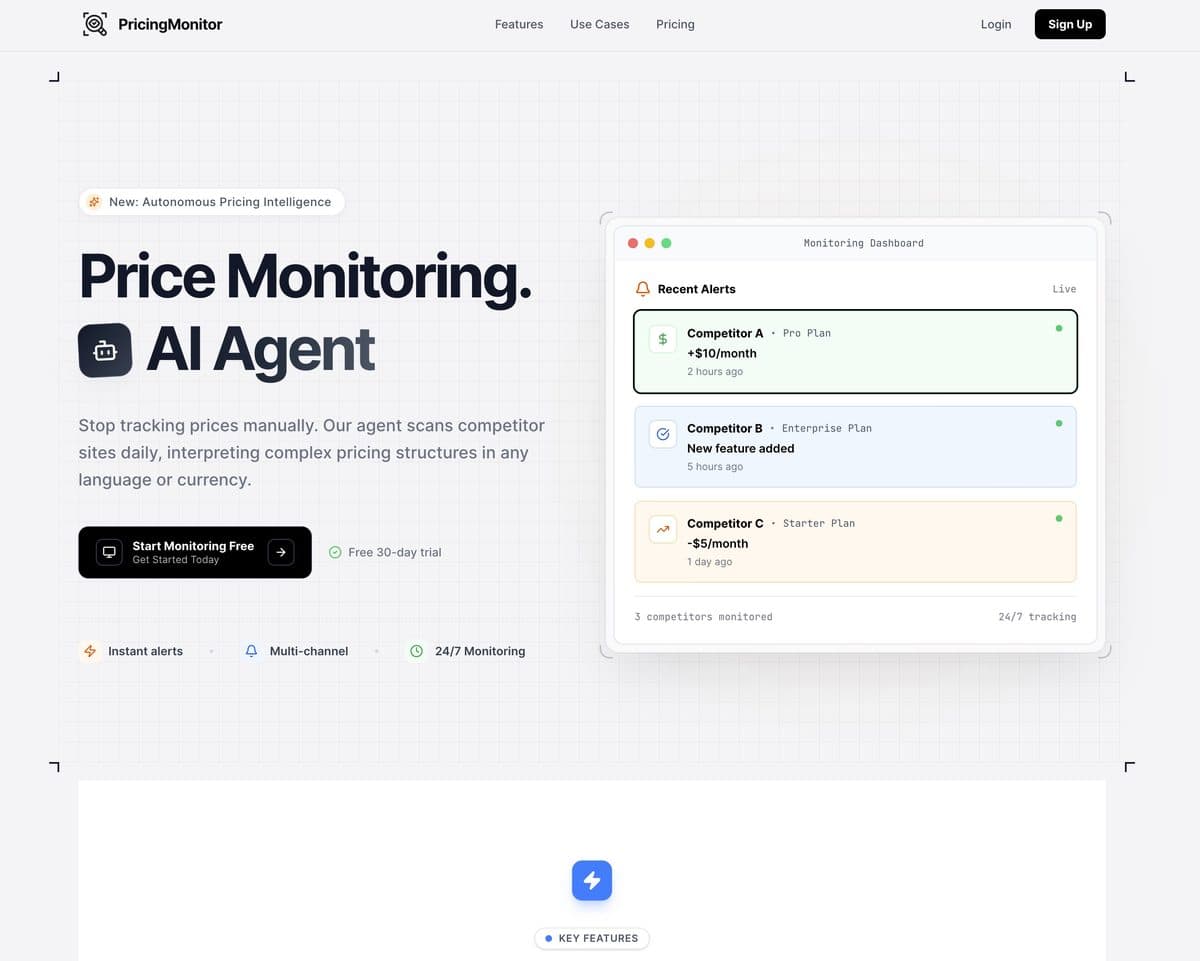The image size is (1200, 961).
Task: Click the 3 competitors monitored text
Action: pos(704,617)
